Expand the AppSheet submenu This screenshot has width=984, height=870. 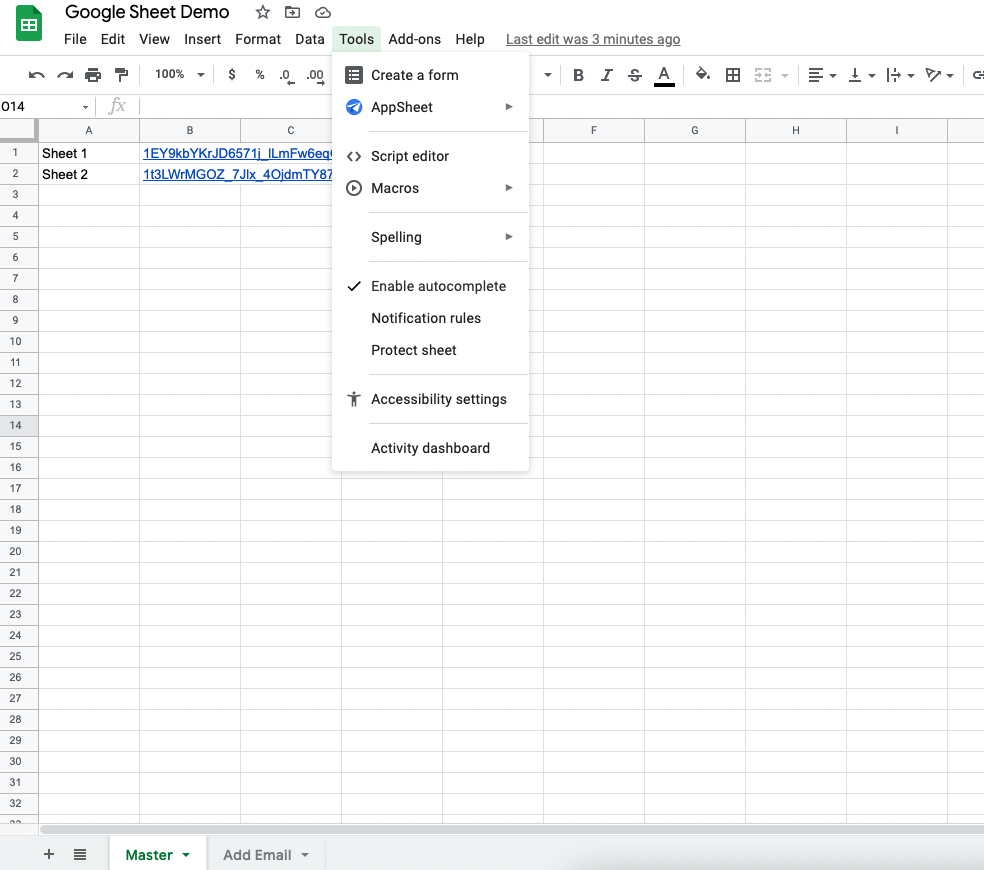(430, 107)
